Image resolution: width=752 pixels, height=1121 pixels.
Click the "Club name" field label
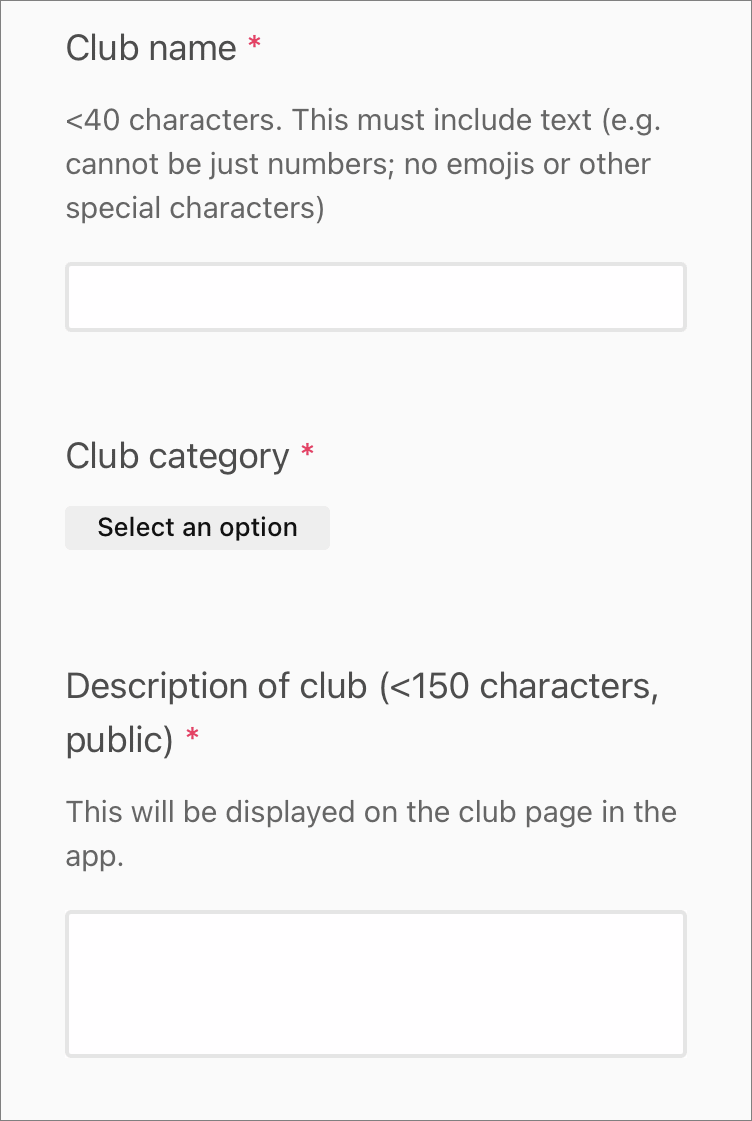pyautogui.click(x=151, y=48)
